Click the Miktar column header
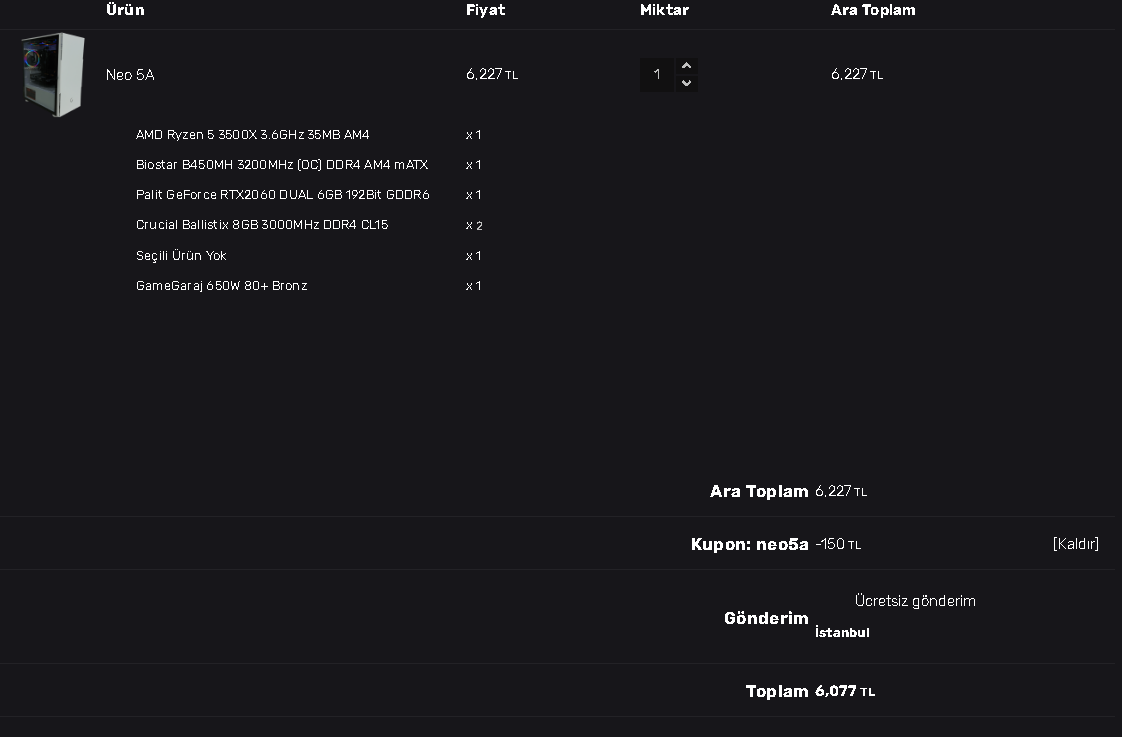Viewport: 1122px width, 737px height. 664,10
